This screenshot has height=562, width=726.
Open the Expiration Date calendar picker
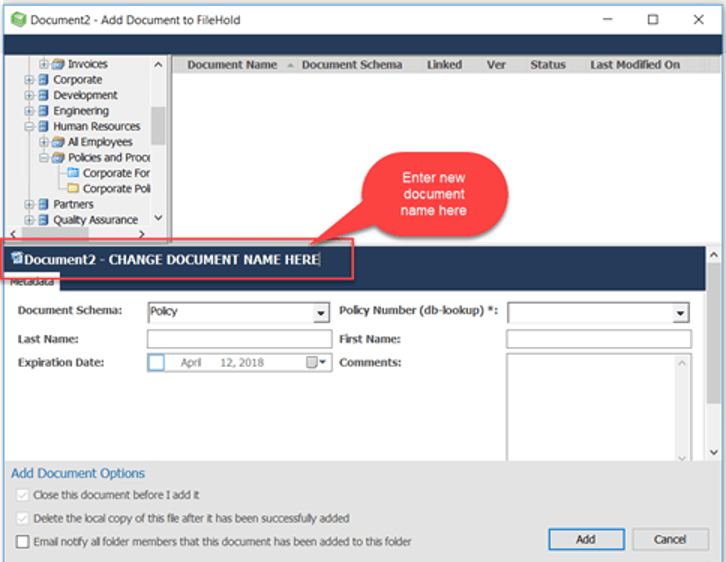pyautogui.click(x=317, y=363)
